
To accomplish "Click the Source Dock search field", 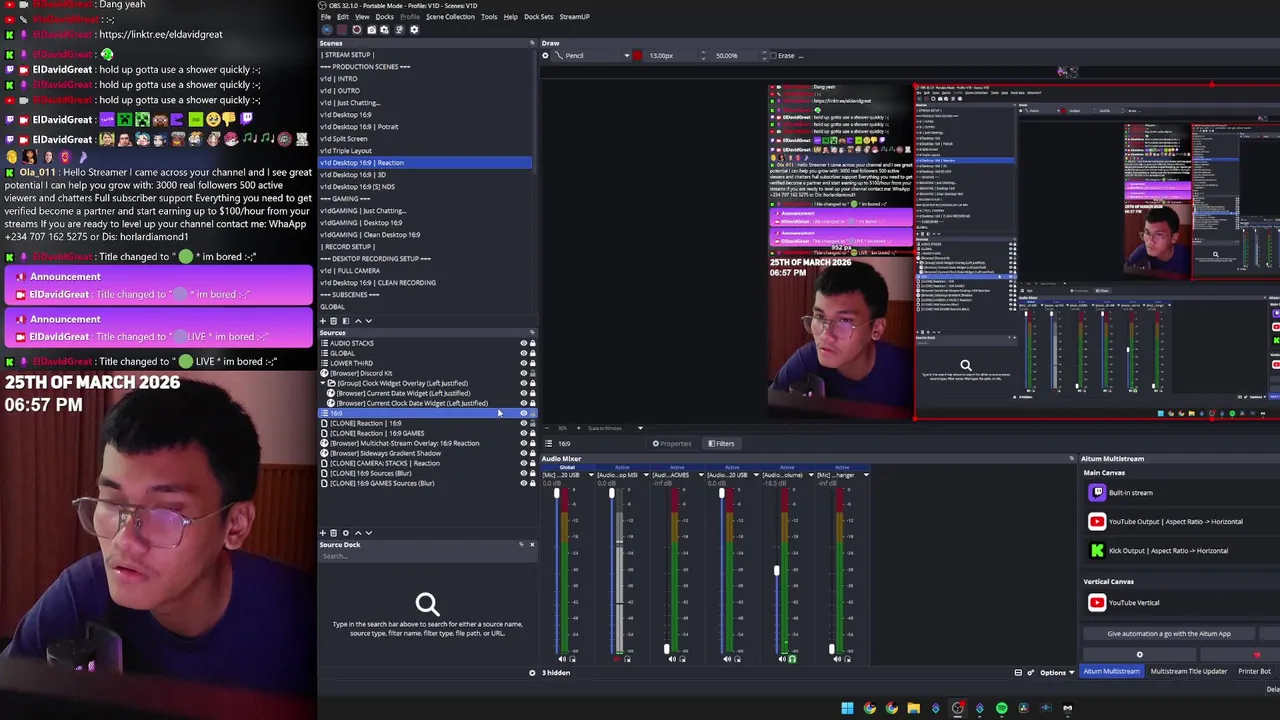I will click(x=427, y=556).
